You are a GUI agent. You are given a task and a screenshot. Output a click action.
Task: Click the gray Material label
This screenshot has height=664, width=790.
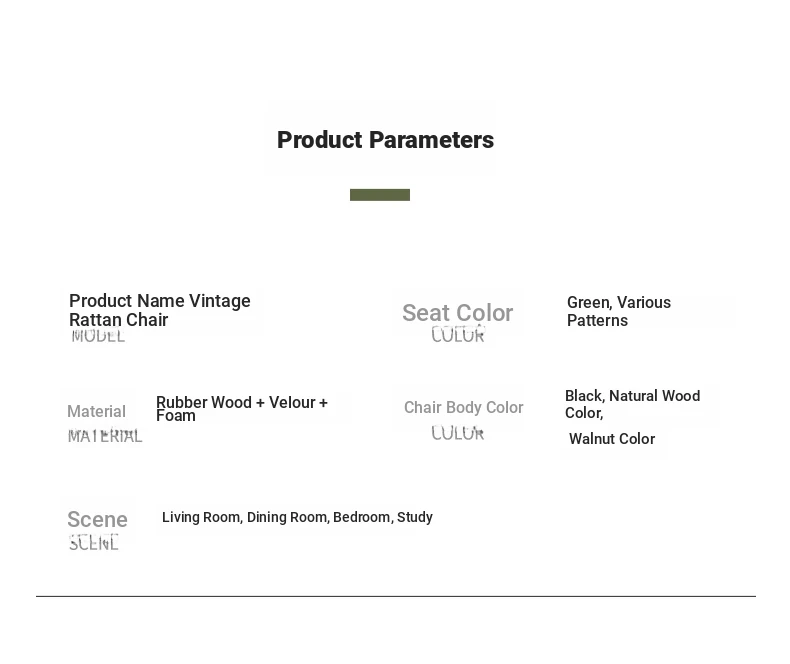point(96,411)
